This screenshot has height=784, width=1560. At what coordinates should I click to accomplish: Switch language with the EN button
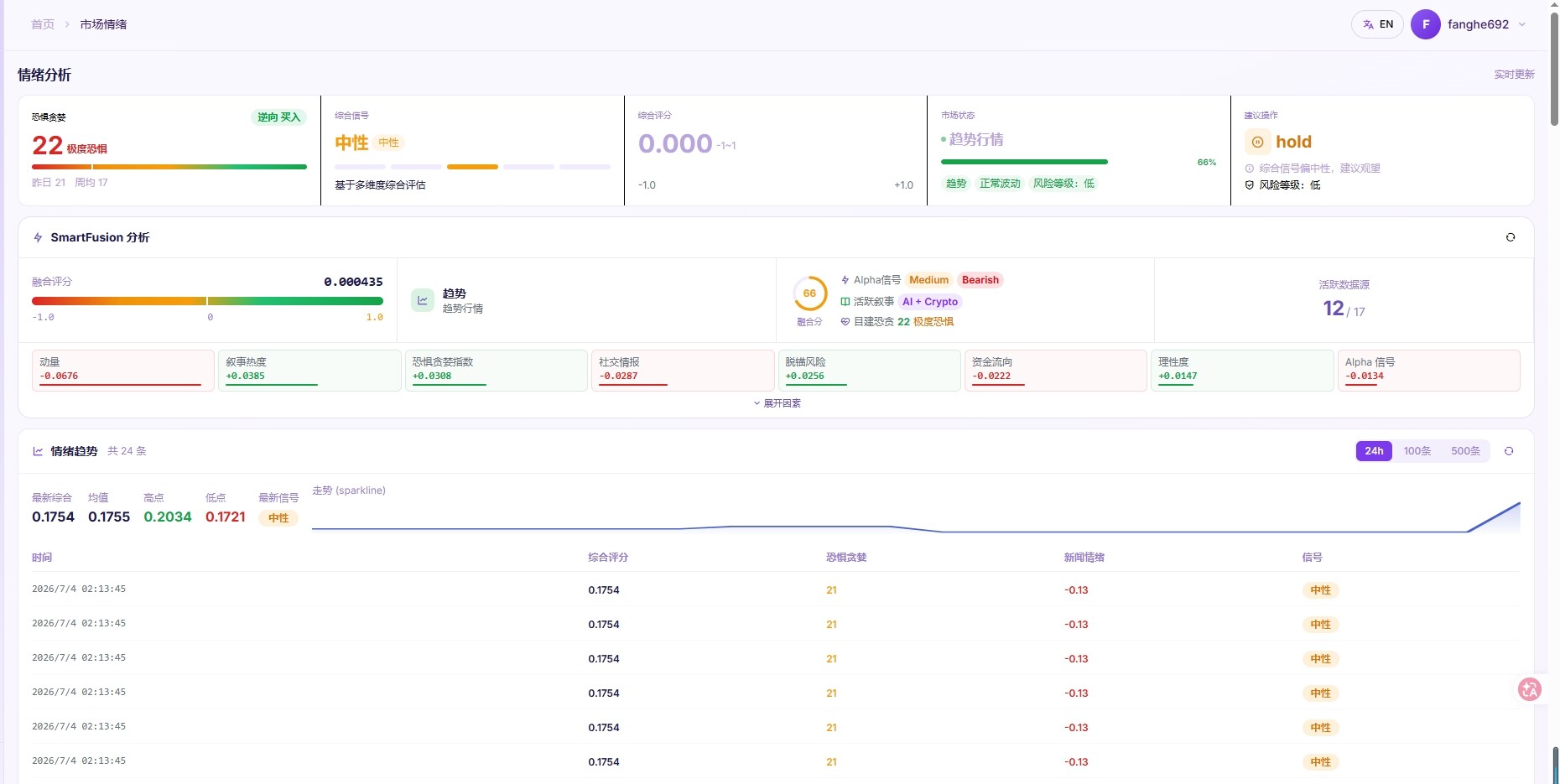pyautogui.click(x=1377, y=24)
